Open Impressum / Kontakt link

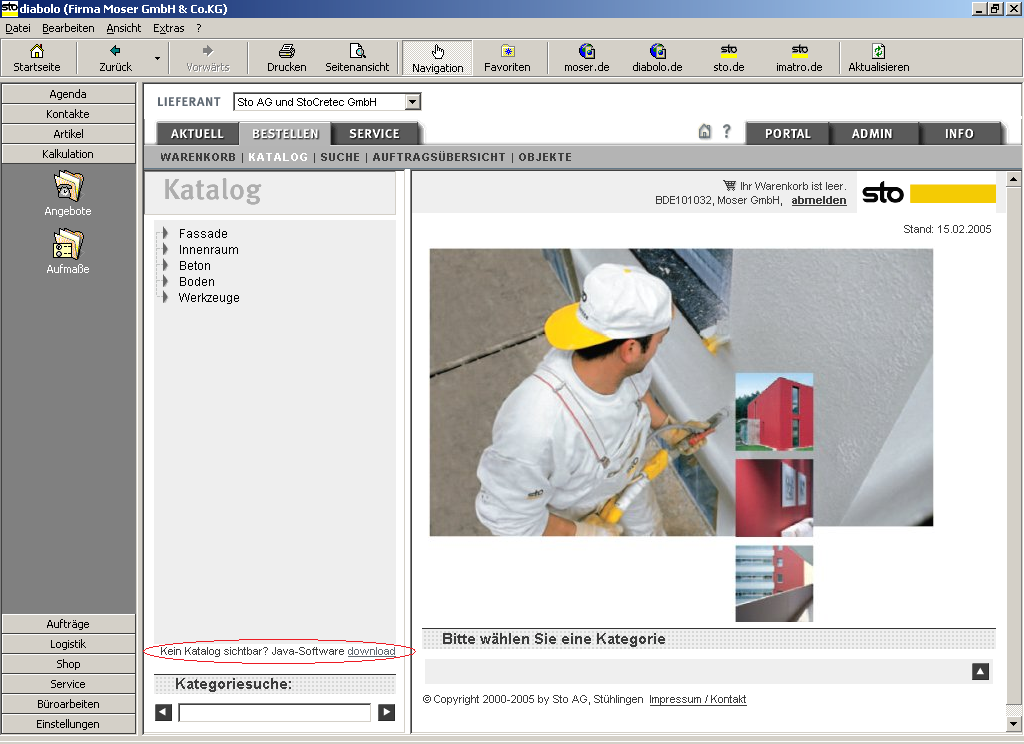click(697, 700)
